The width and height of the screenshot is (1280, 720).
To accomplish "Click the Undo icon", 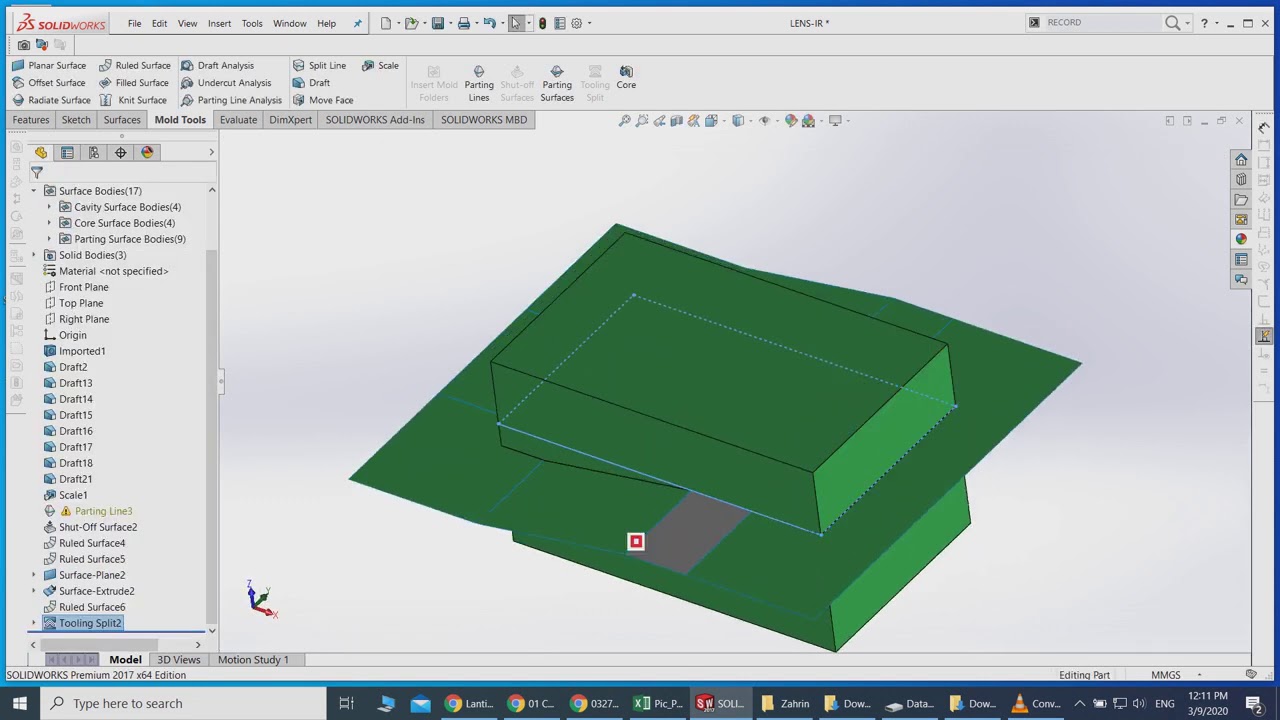I will 489,23.
